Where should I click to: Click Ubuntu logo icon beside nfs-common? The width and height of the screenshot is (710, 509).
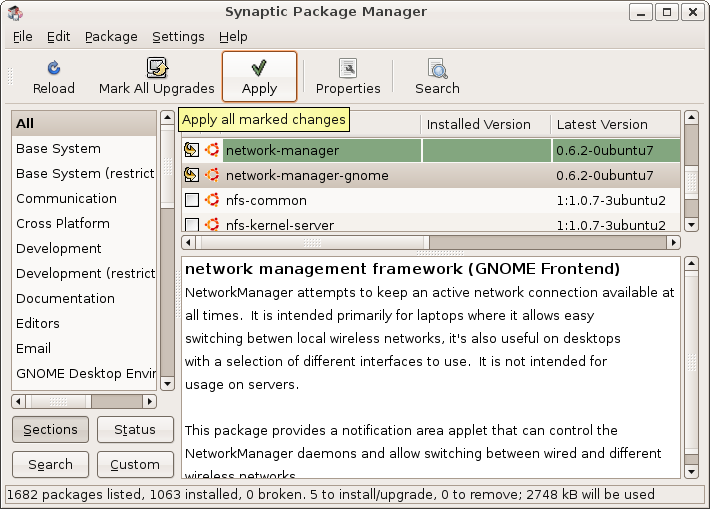pyautogui.click(x=212, y=200)
